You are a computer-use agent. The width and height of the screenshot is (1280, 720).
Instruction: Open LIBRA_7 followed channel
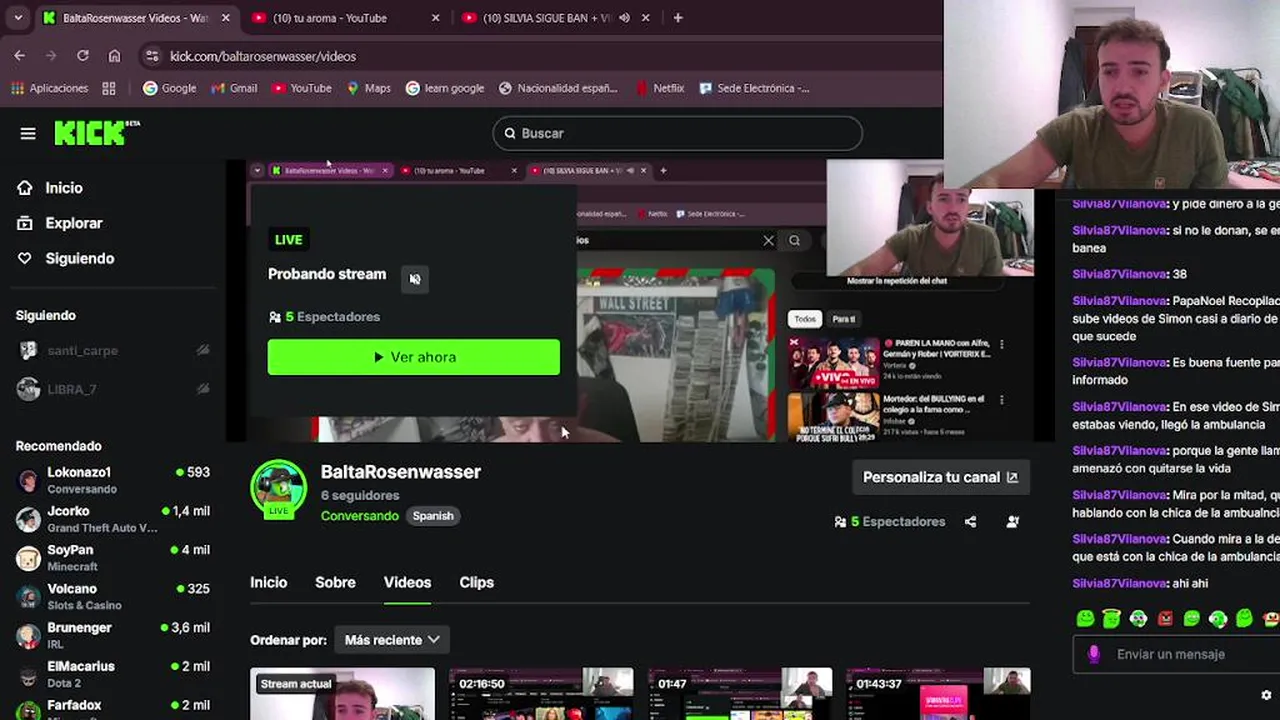[x=113, y=389]
